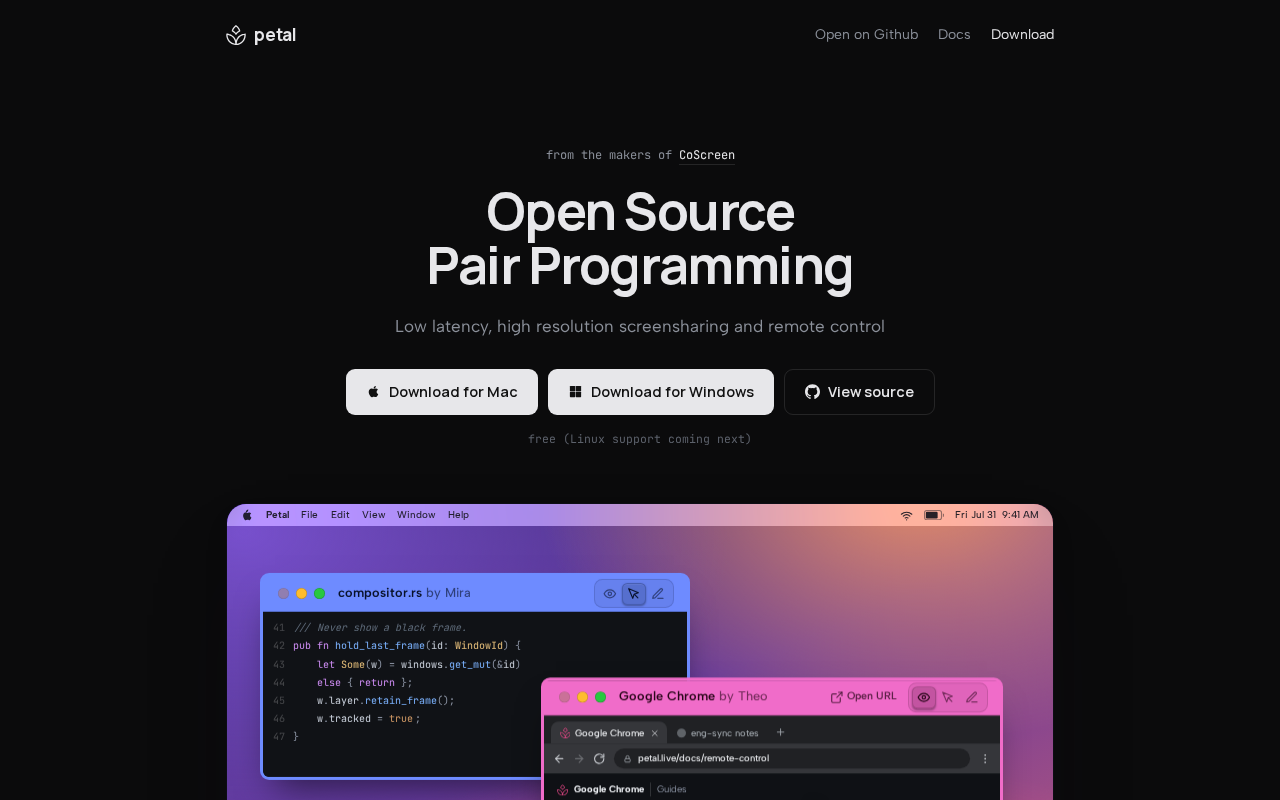Image resolution: width=1280 pixels, height=800 pixels.
Task: Select pointer control mode in Google Chrome window
Action: click(x=948, y=697)
